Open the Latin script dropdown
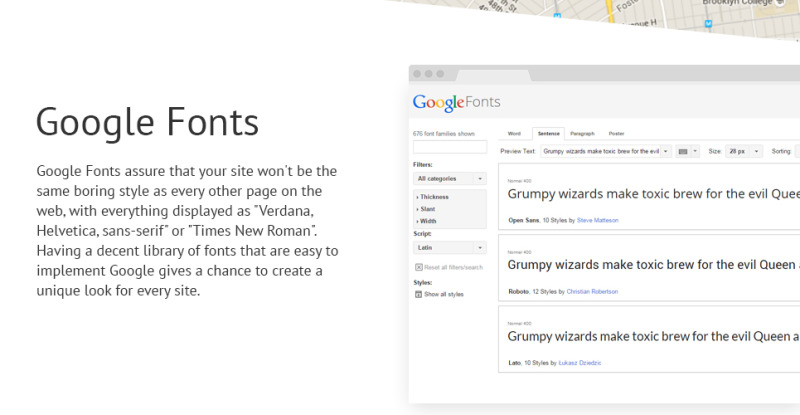 pyautogui.click(x=449, y=248)
